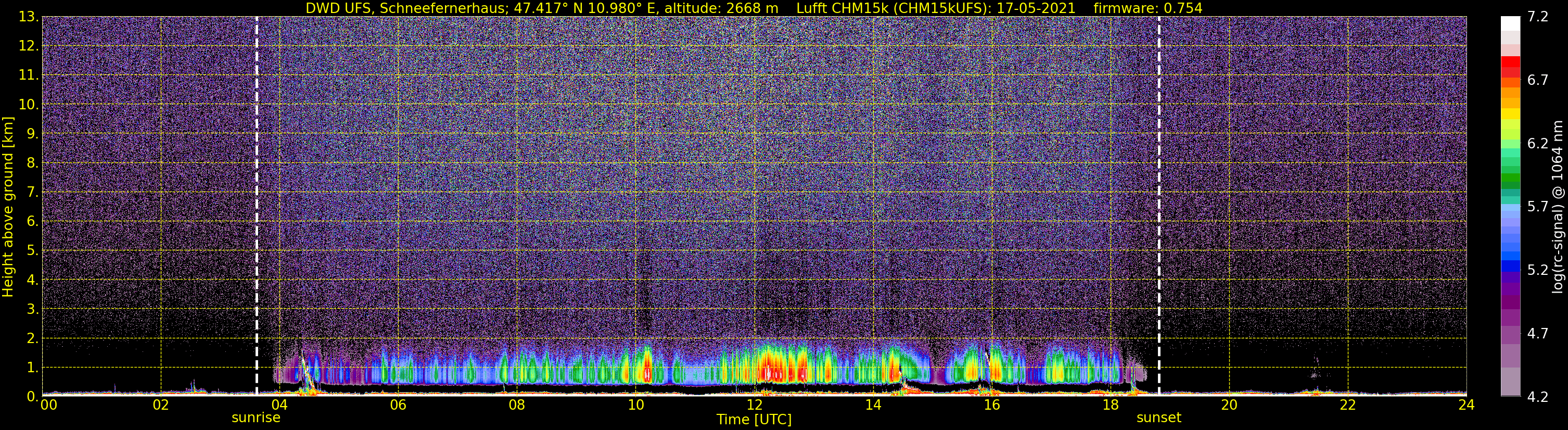Click the time axis tick '16'
The image size is (1568, 430).
tap(991, 406)
